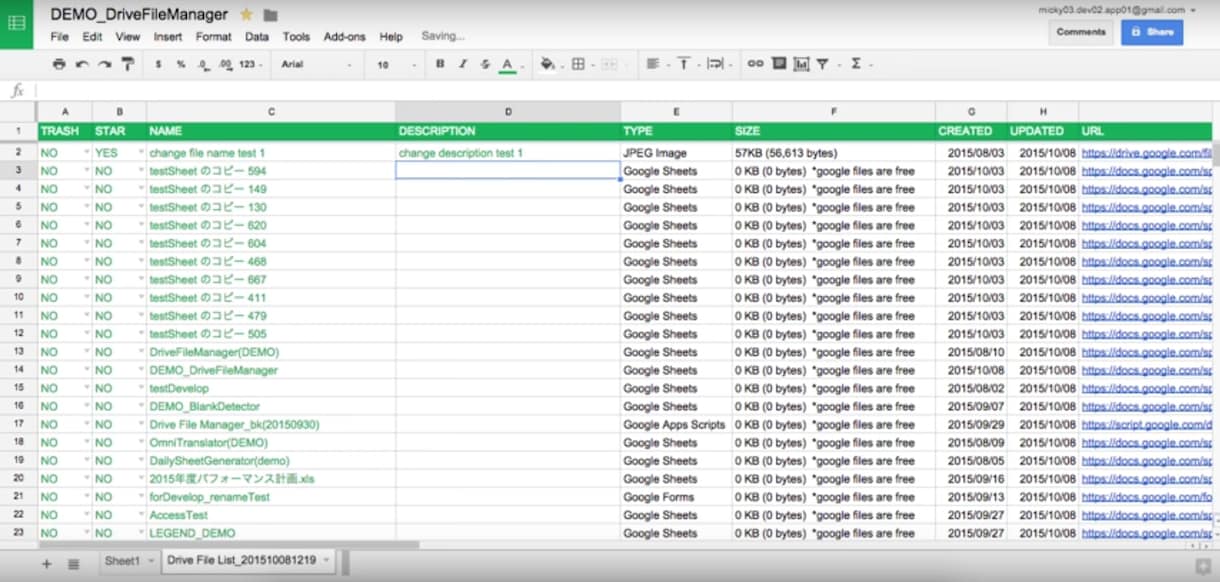Star the DEMO_DriveFileManager document
The width and height of the screenshot is (1220, 582).
point(246,15)
